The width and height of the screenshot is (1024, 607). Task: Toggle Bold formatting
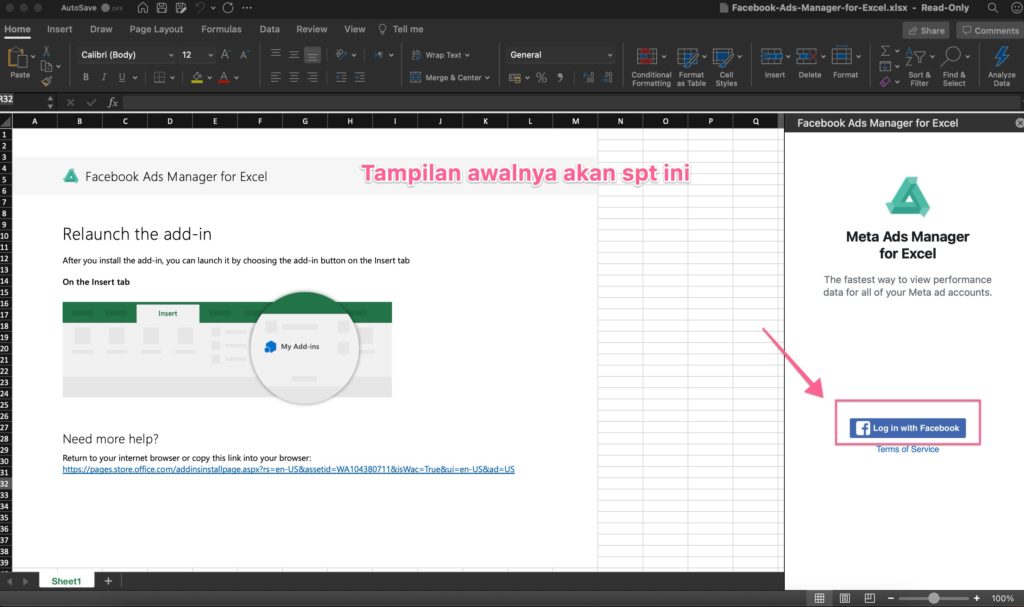coord(86,77)
